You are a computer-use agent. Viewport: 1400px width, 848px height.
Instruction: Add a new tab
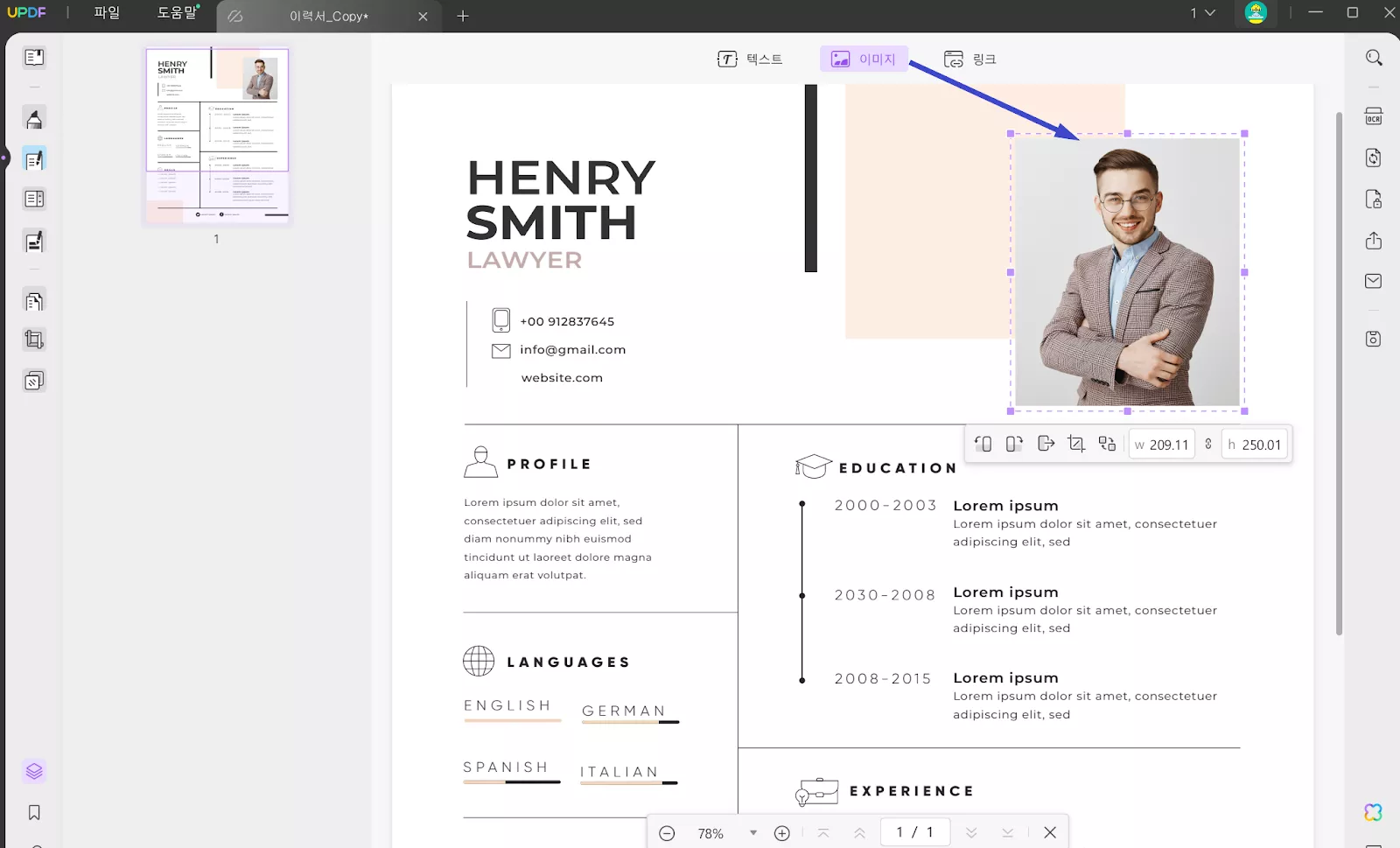(x=463, y=16)
